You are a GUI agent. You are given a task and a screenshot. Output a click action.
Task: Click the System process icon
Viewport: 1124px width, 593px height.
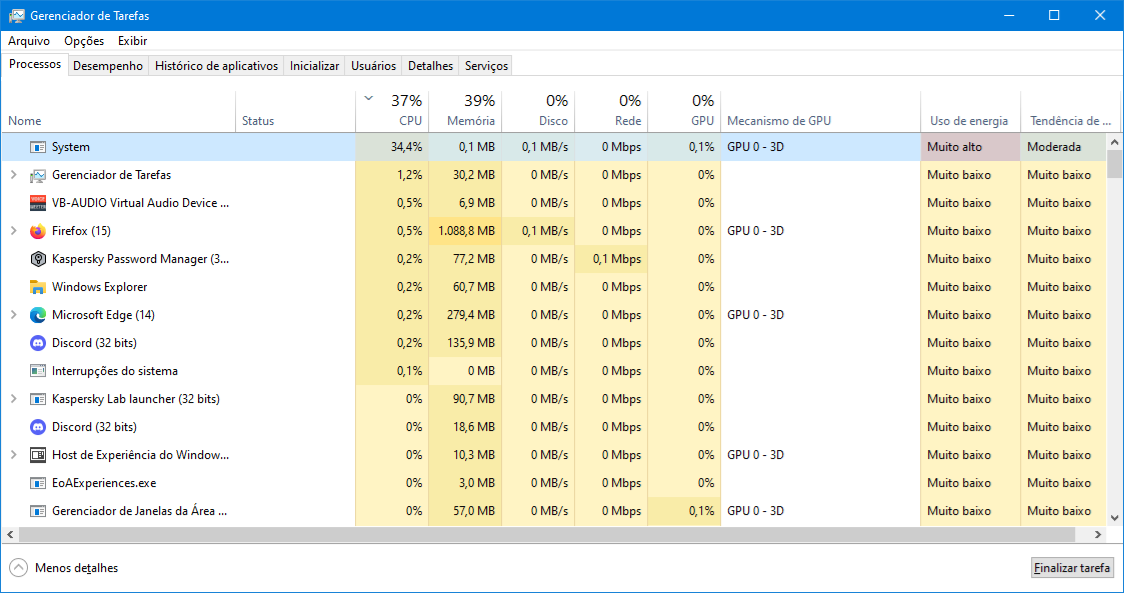point(38,147)
